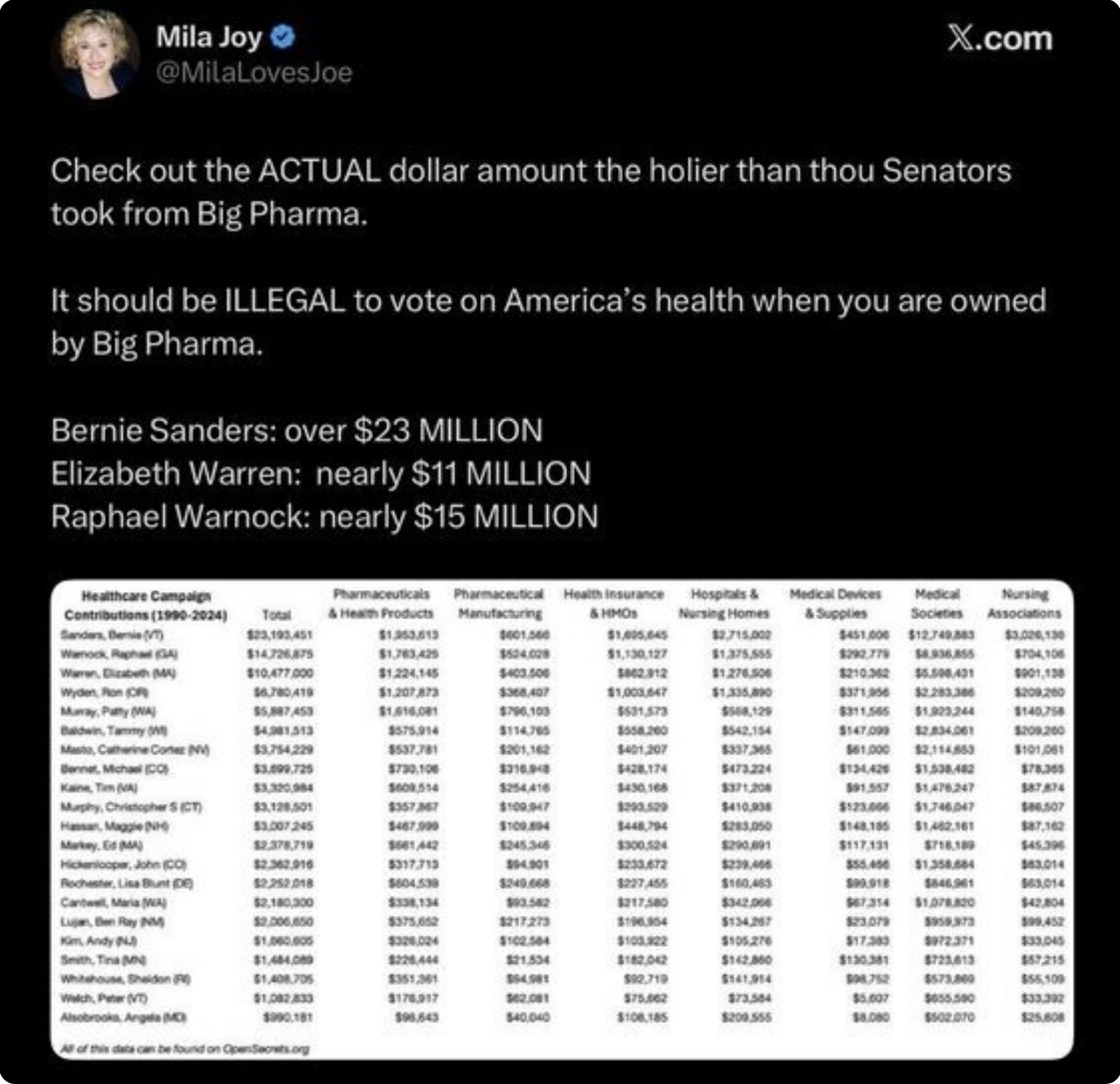Click the 'Bernie Sanders: over $23 MILLION' line

click(x=297, y=430)
